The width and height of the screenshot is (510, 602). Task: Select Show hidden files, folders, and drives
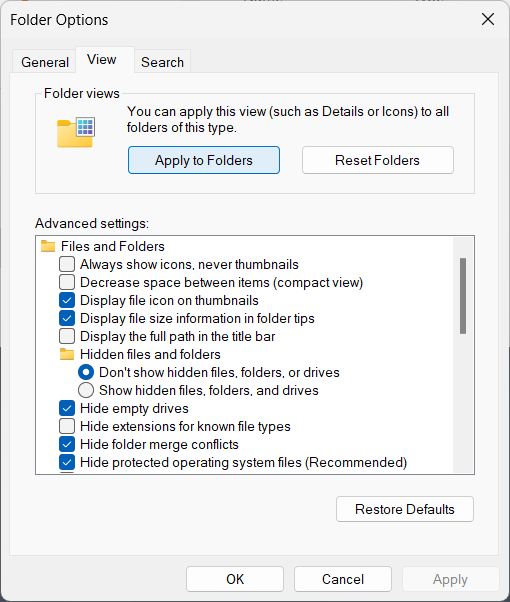coord(86,390)
